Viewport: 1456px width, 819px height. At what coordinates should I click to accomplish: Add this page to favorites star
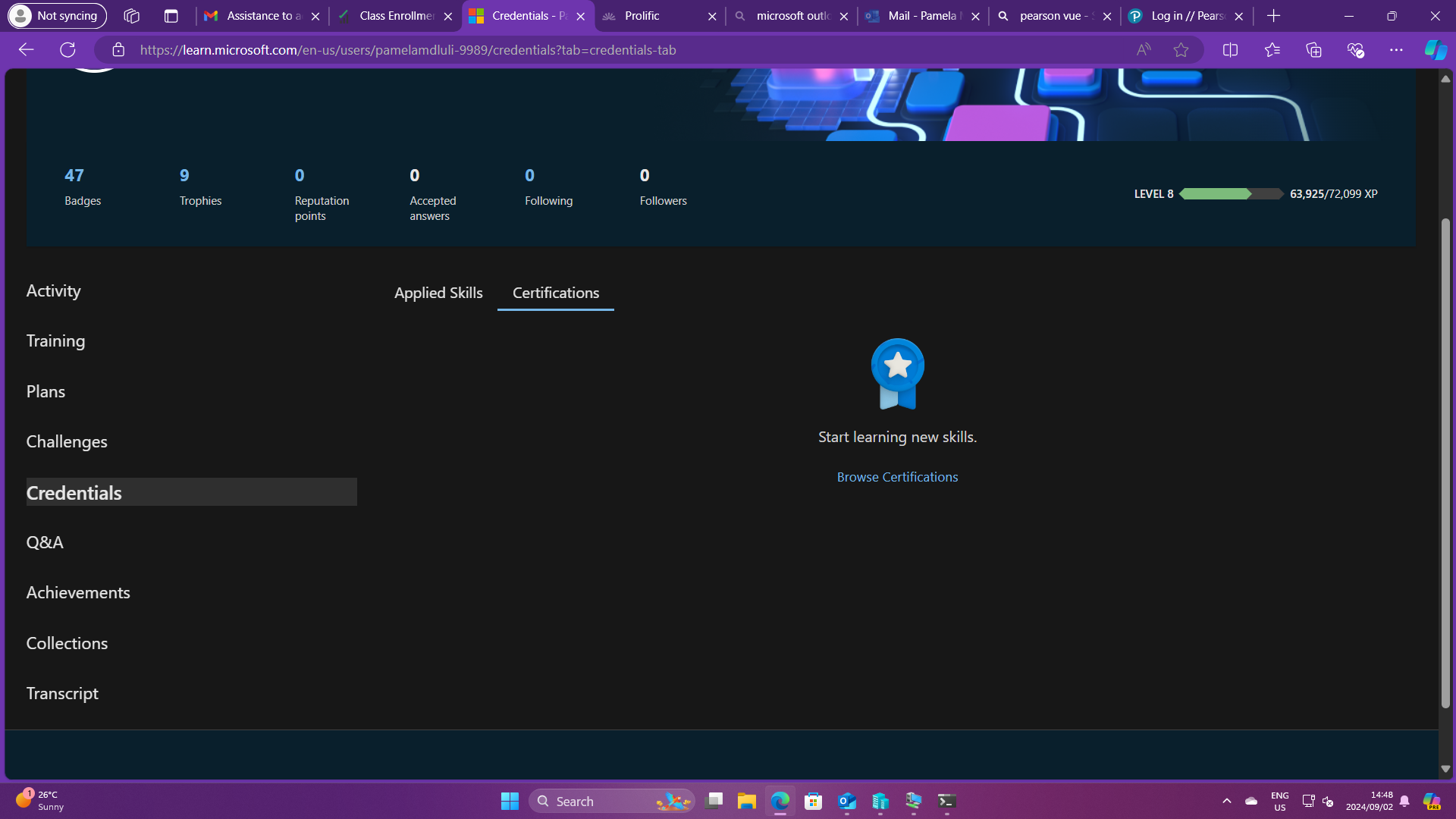pos(1181,50)
